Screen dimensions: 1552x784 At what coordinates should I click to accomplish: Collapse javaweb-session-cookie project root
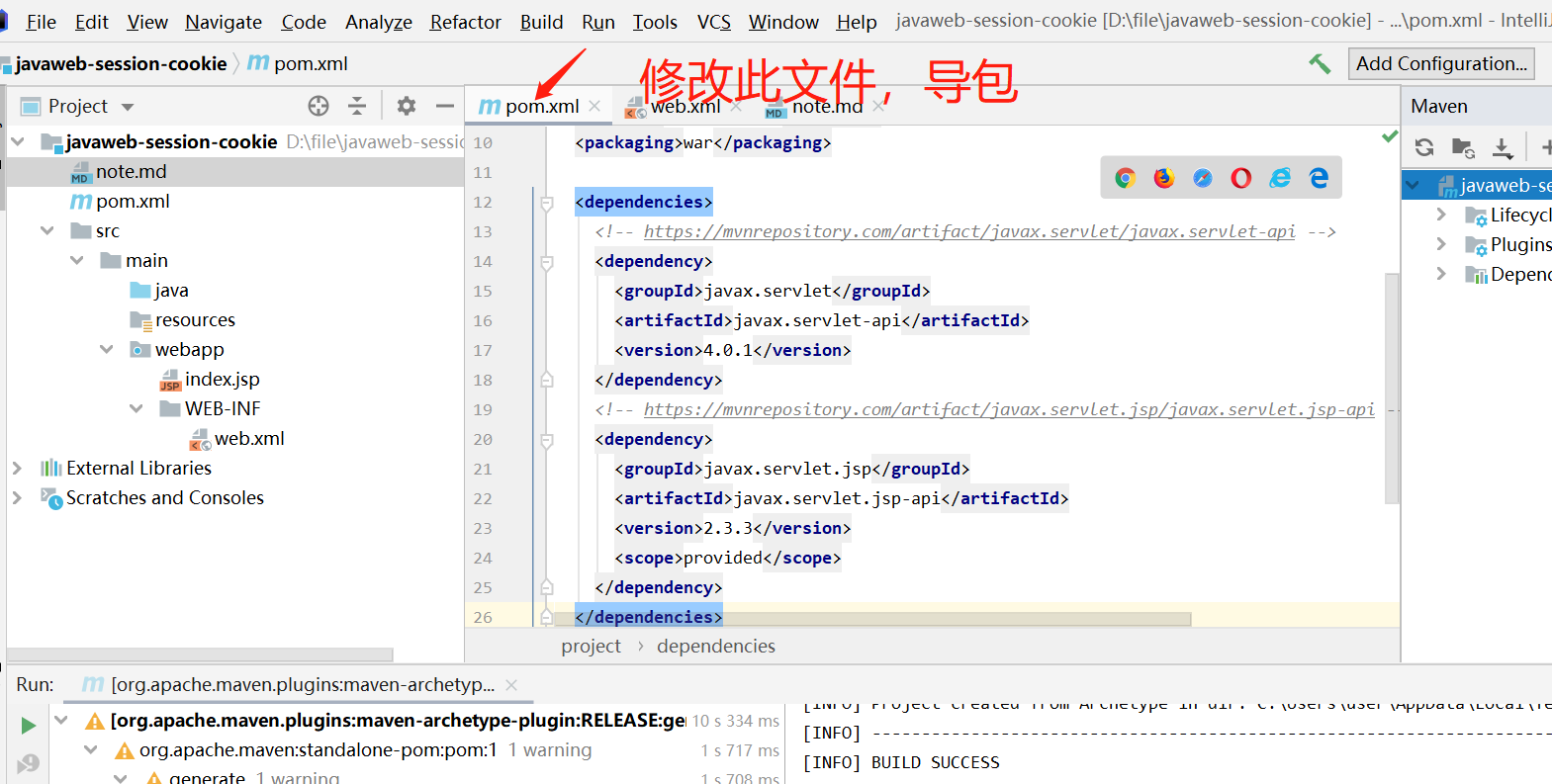click(18, 141)
